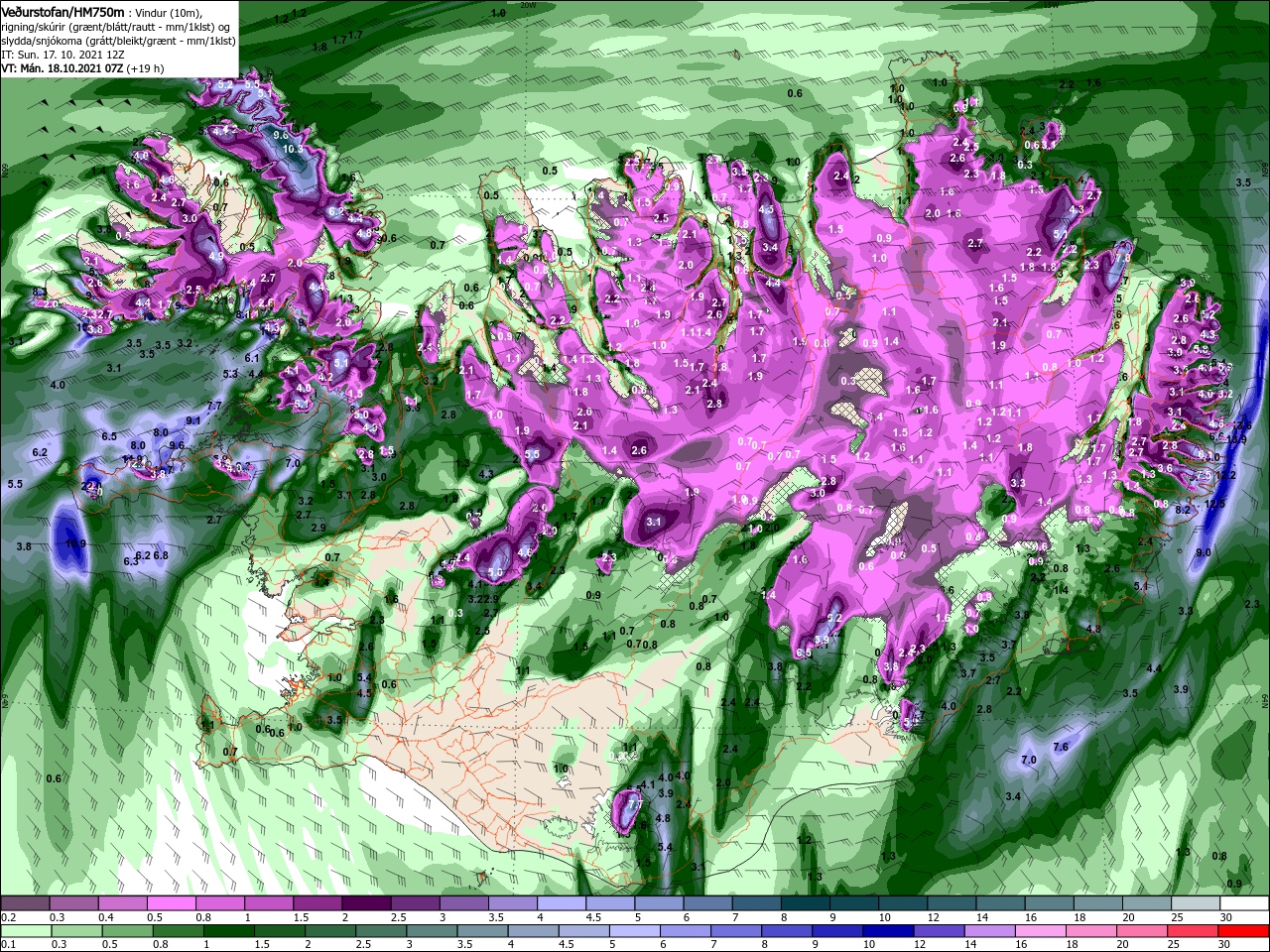Image resolution: width=1270 pixels, height=952 pixels.
Task: Click the white swatch labeled 30 in snow legend
Action: [x=1242, y=903]
